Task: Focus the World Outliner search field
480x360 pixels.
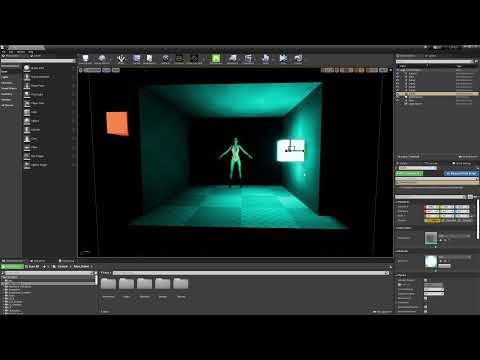Action: point(434,61)
